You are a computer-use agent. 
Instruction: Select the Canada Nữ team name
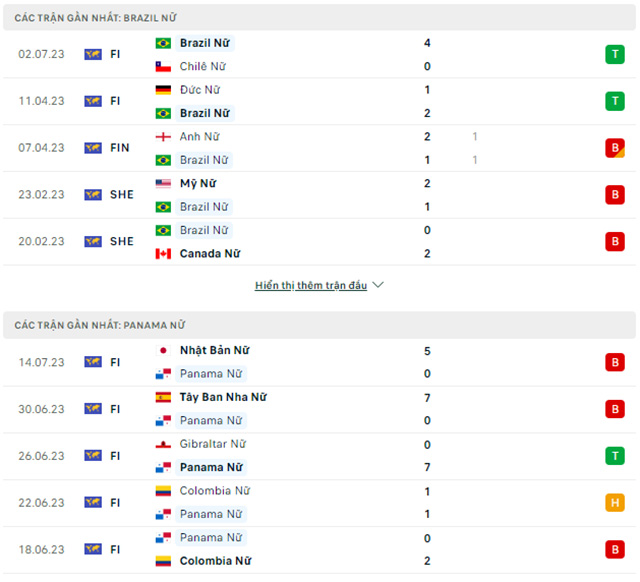[x=210, y=254]
